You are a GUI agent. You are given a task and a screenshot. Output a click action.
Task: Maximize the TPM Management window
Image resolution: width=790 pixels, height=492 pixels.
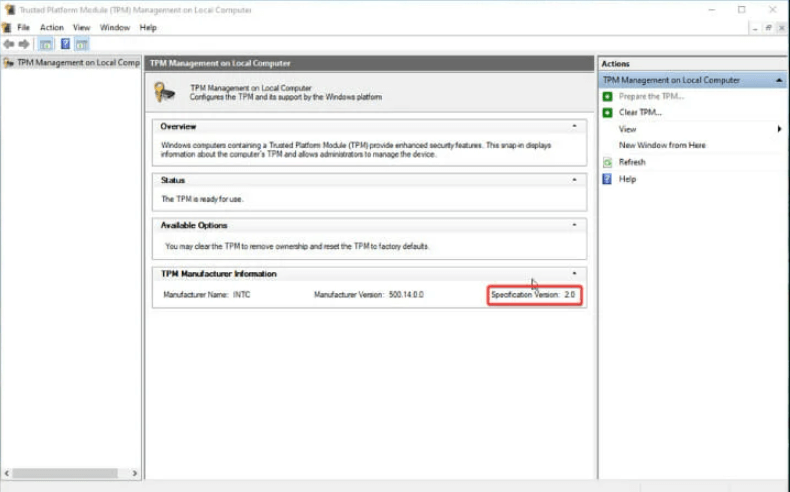(742, 10)
